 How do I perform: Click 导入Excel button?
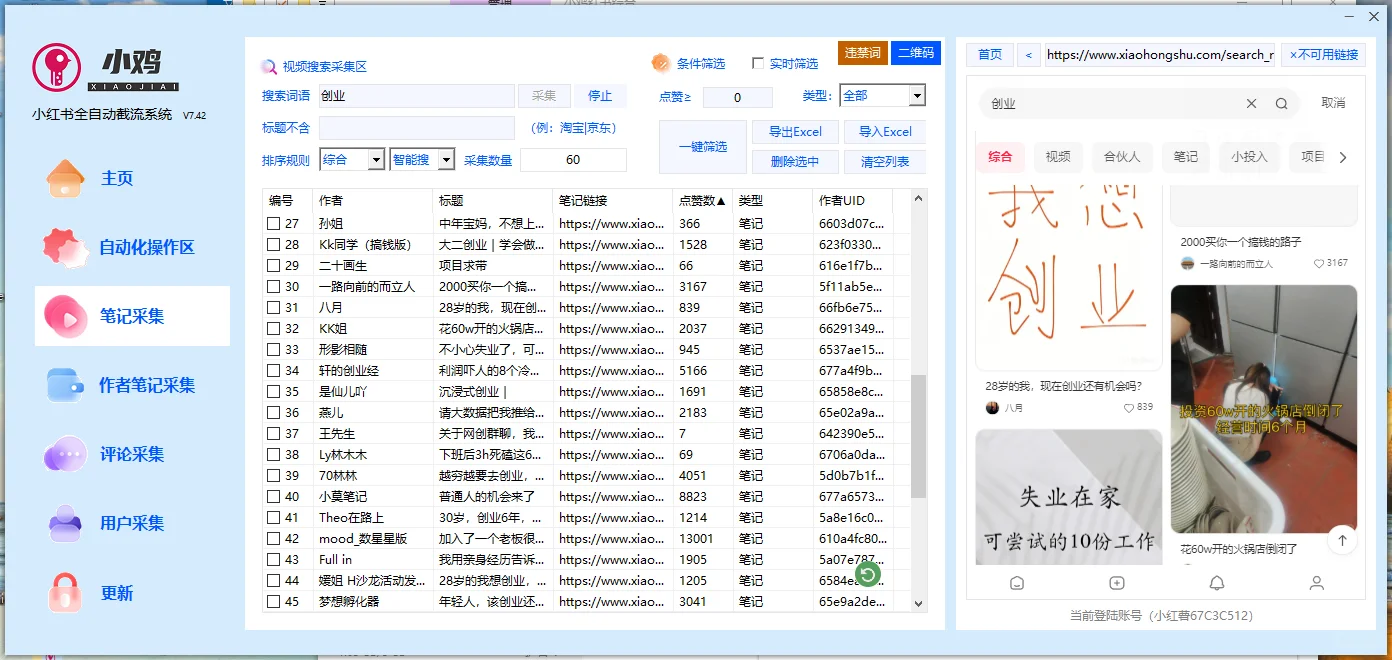tap(885, 132)
